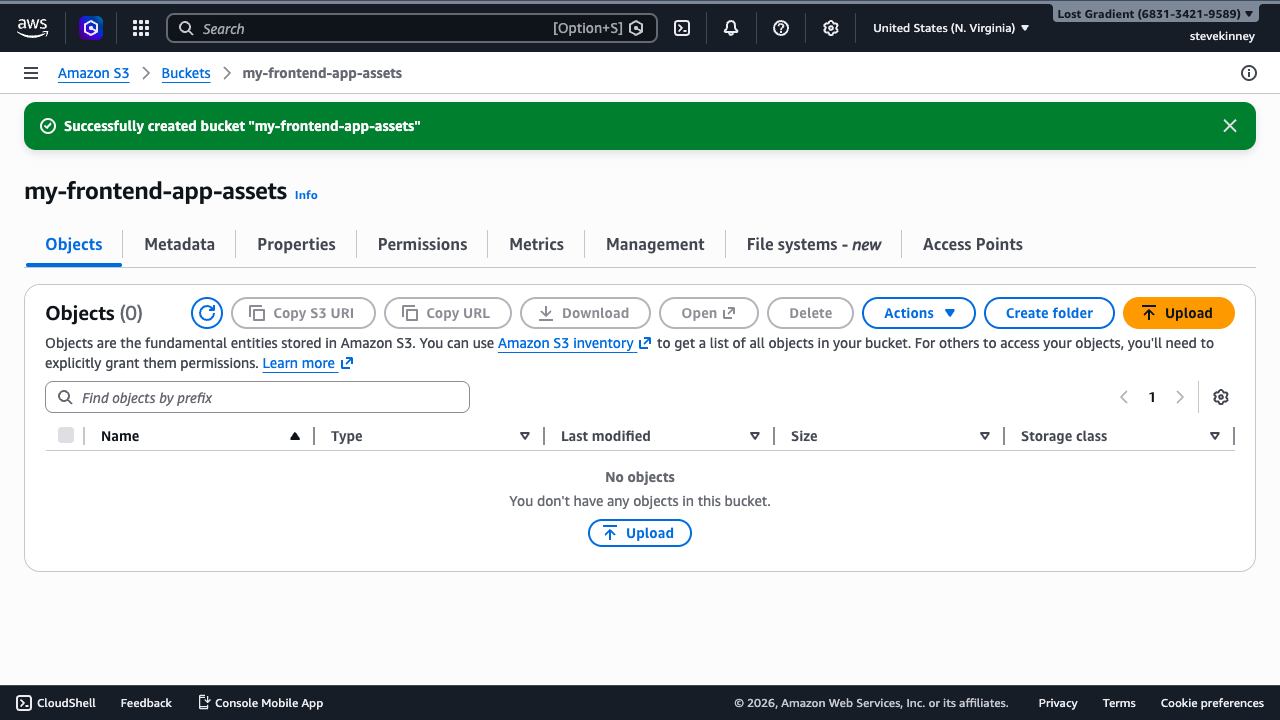
Task: Open CloudShell from the footer
Action: (x=56, y=703)
